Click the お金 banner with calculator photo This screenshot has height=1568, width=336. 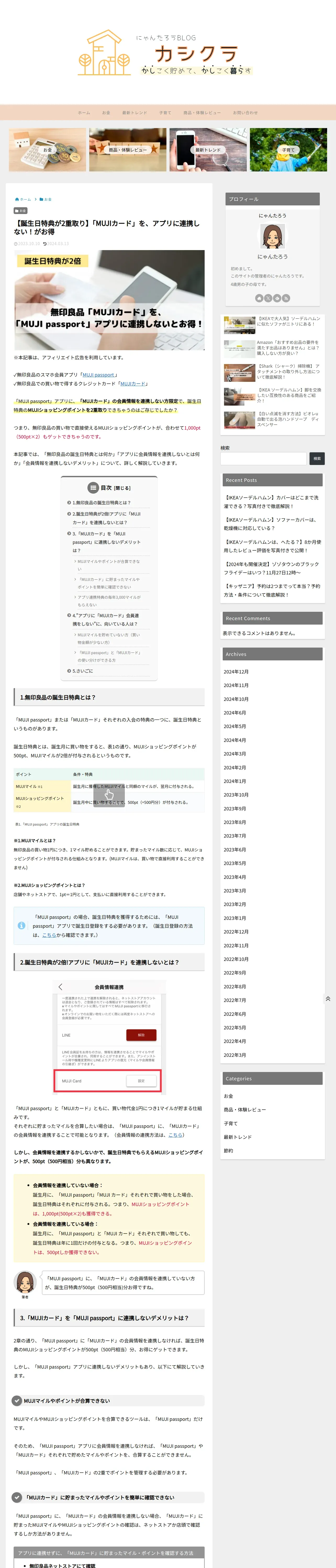(48, 149)
